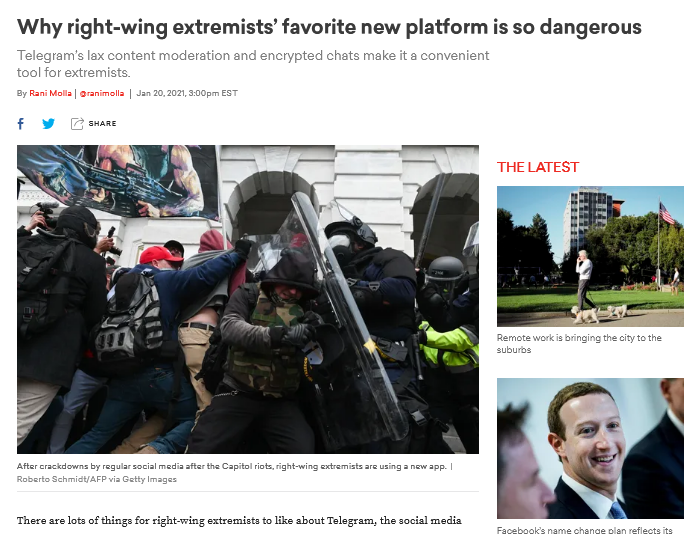Click the first paragraph about Telegram
Viewport: 688px width, 534px height.
click(x=239, y=521)
